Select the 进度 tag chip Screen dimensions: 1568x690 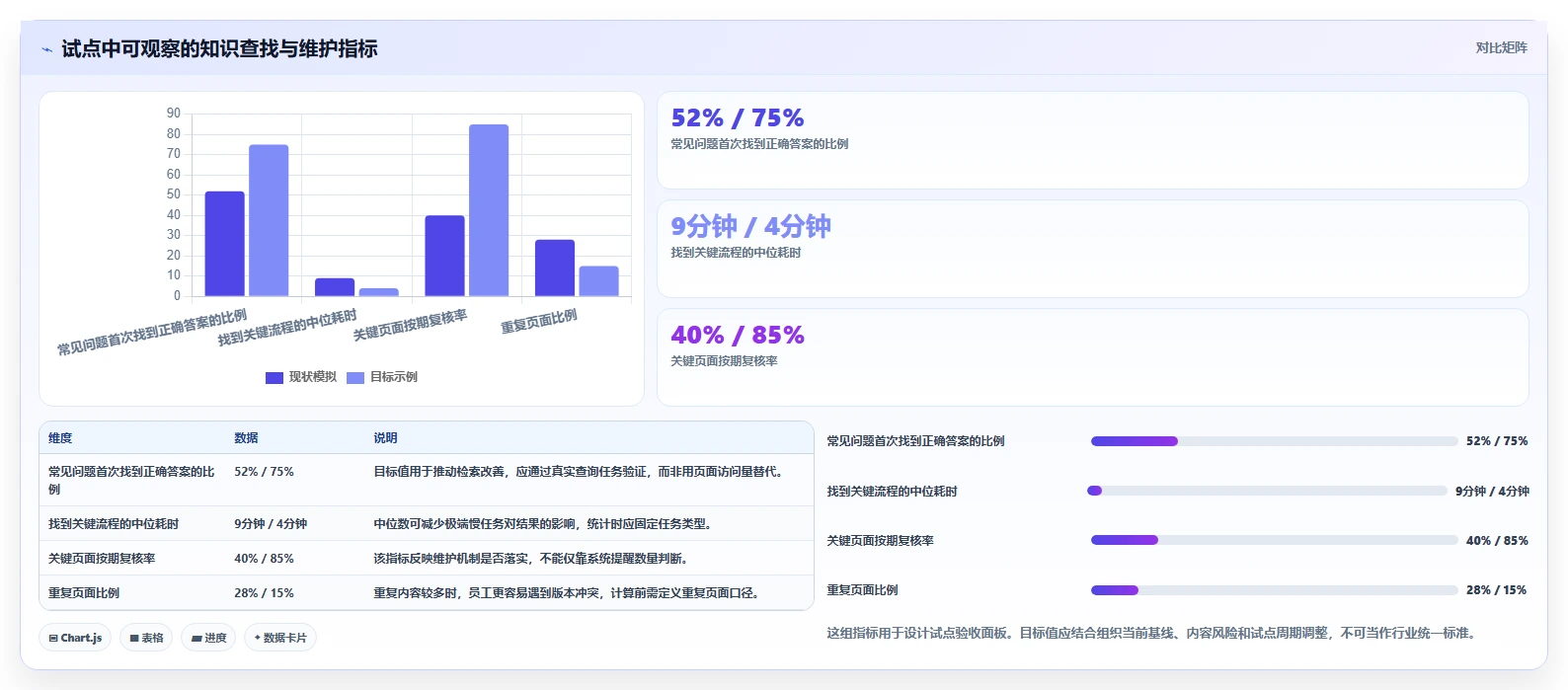[208, 638]
